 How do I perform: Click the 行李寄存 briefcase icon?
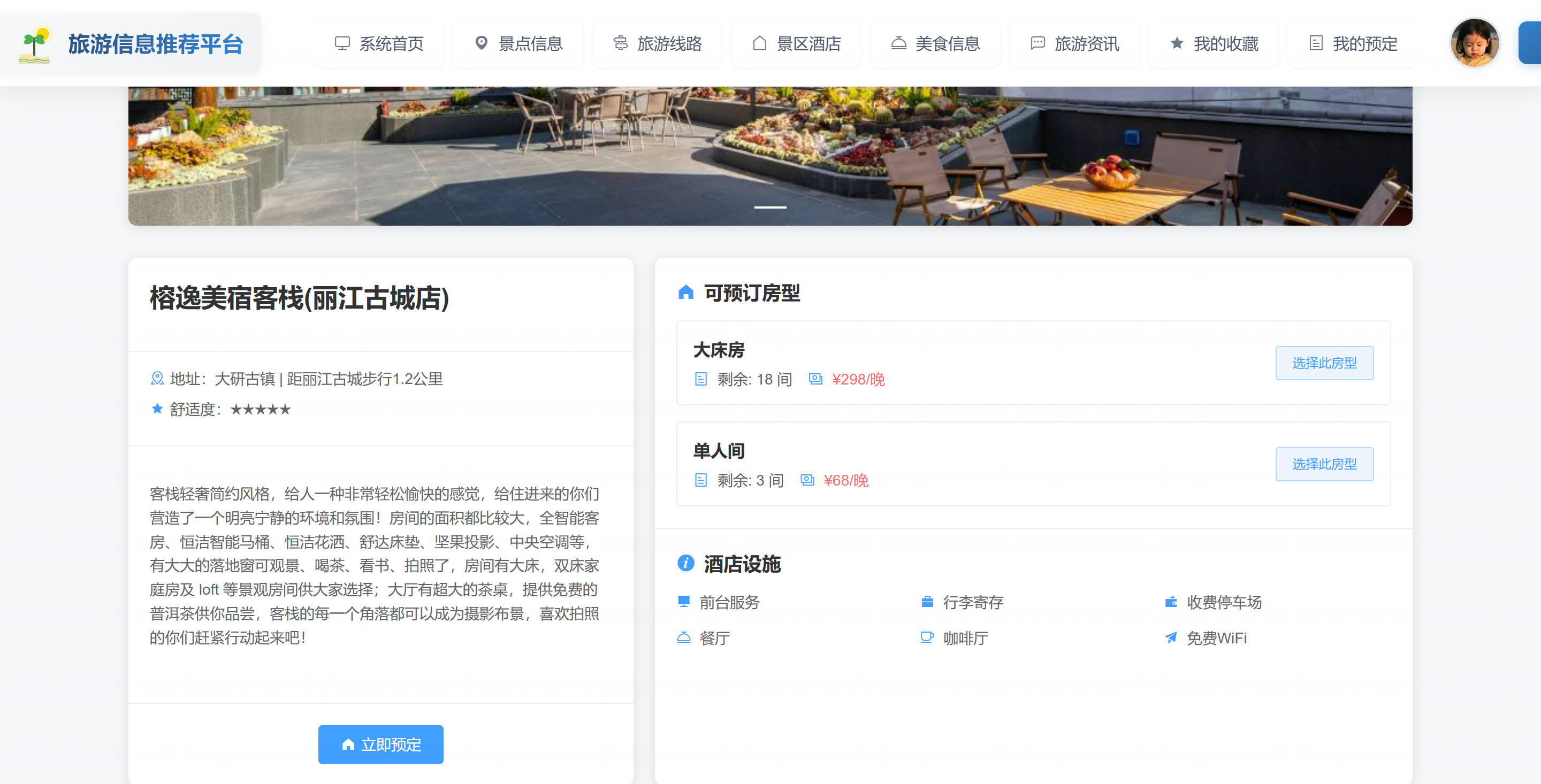(x=927, y=602)
